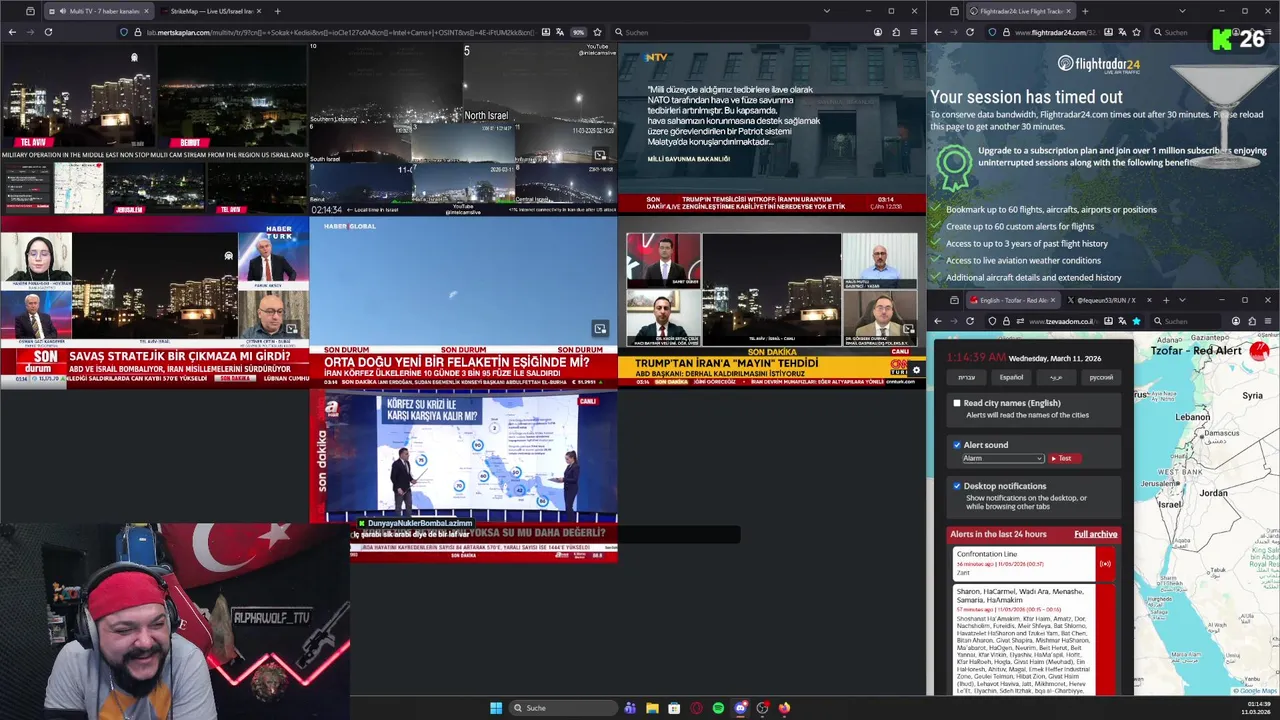Click the taskbar Suche search box
Image resolution: width=1280 pixels, height=720 pixels.
pyautogui.click(x=562, y=708)
